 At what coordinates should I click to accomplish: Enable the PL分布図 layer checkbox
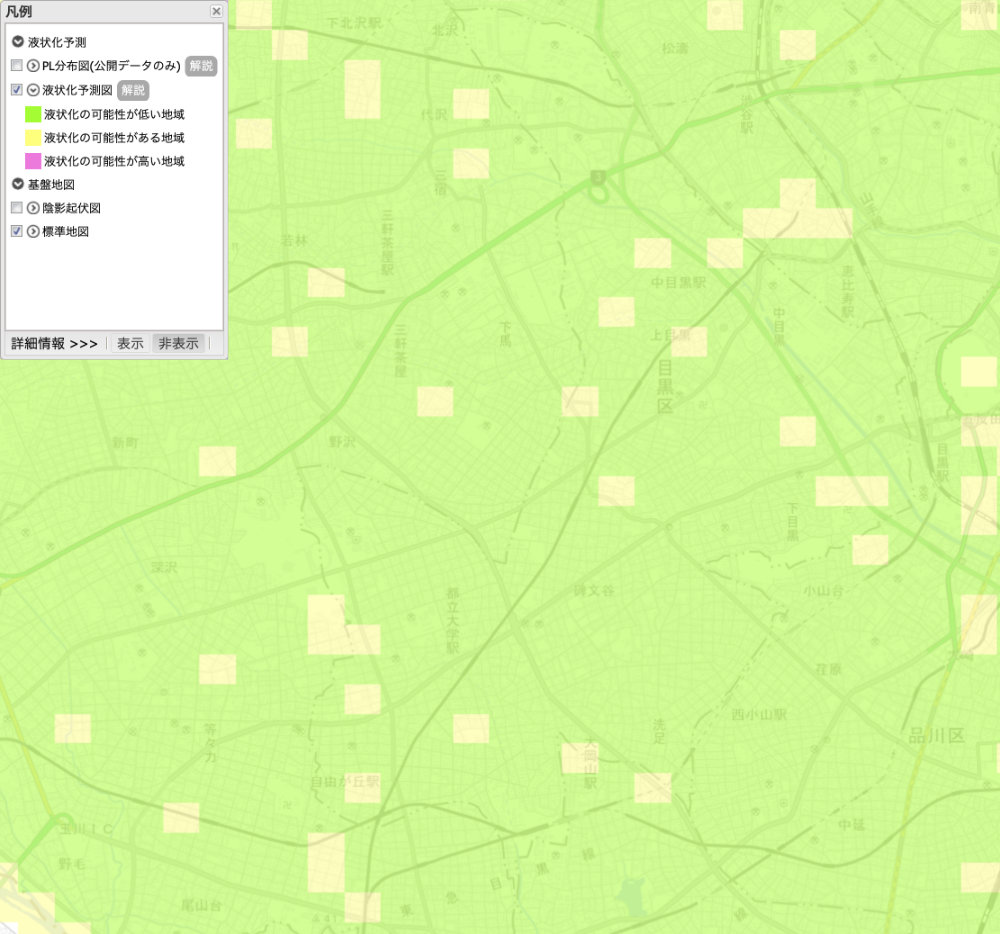(16, 66)
